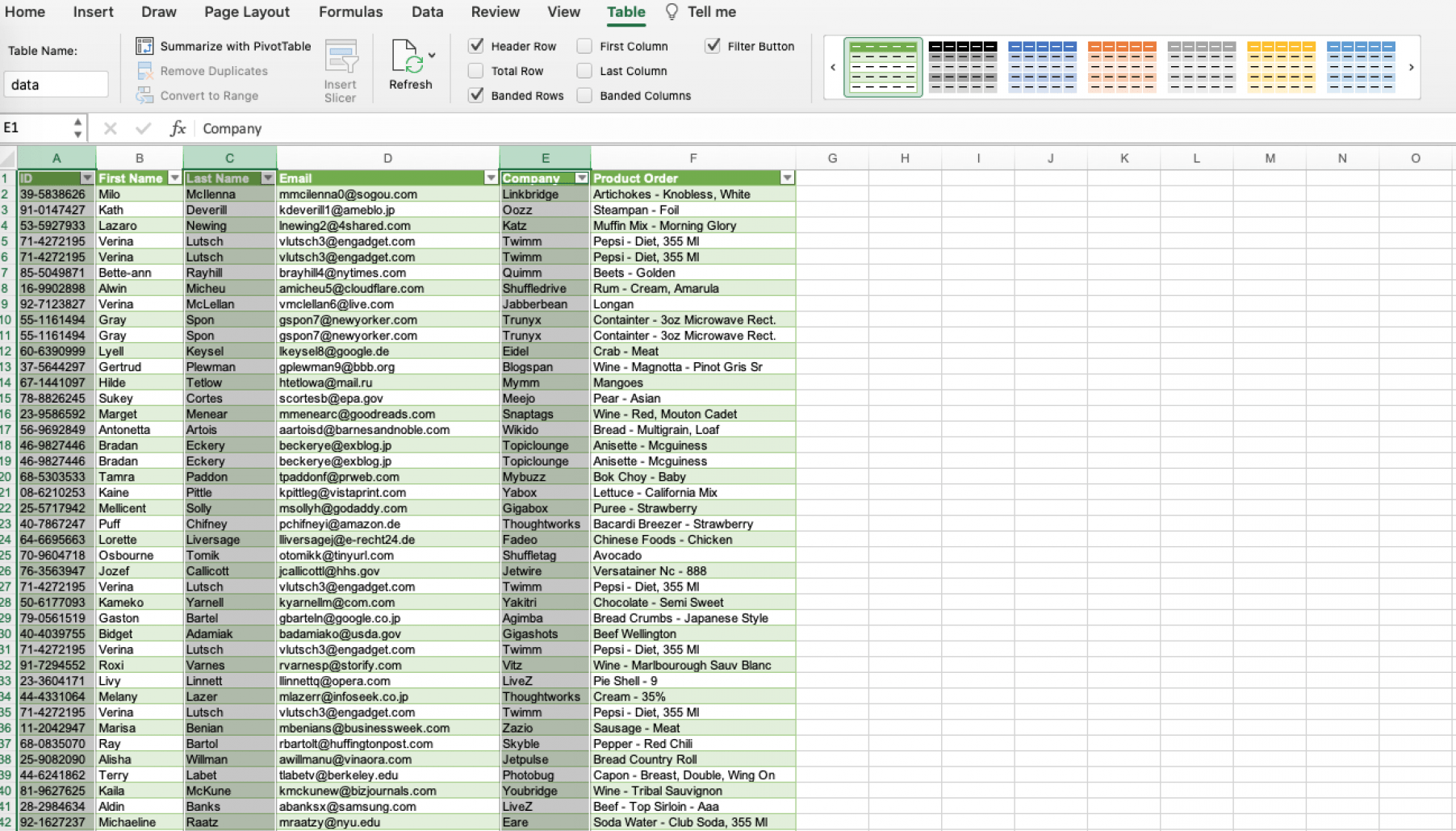Click last name cell 'Plewman'
The width and height of the screenshot is (1456, 831).
click(229, 366)
